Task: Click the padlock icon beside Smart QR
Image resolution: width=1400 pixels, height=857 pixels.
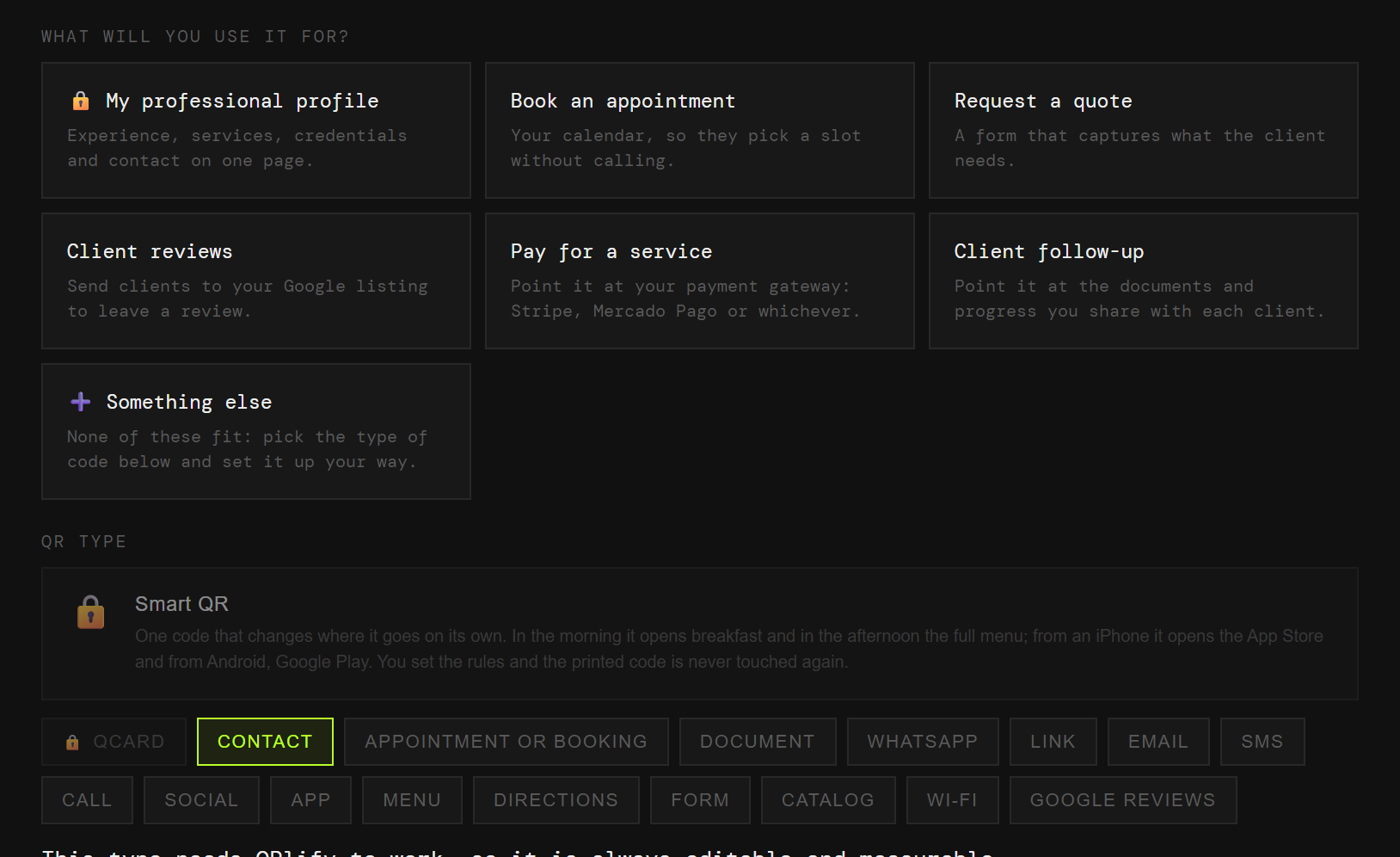Action: coord(91,613)
